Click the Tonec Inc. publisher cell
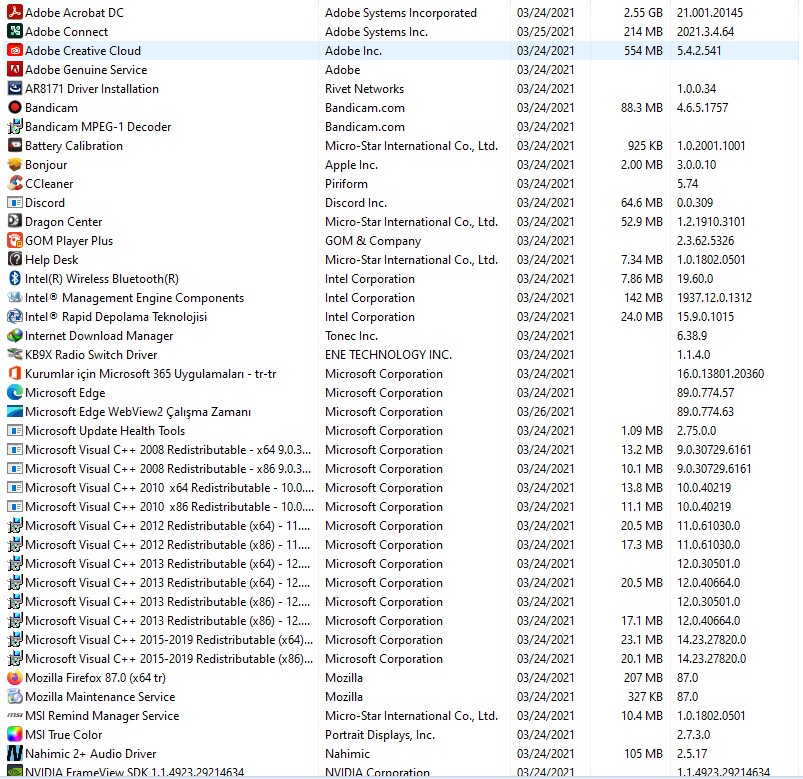Screen dimensions: 803x779 click(351, 335)
